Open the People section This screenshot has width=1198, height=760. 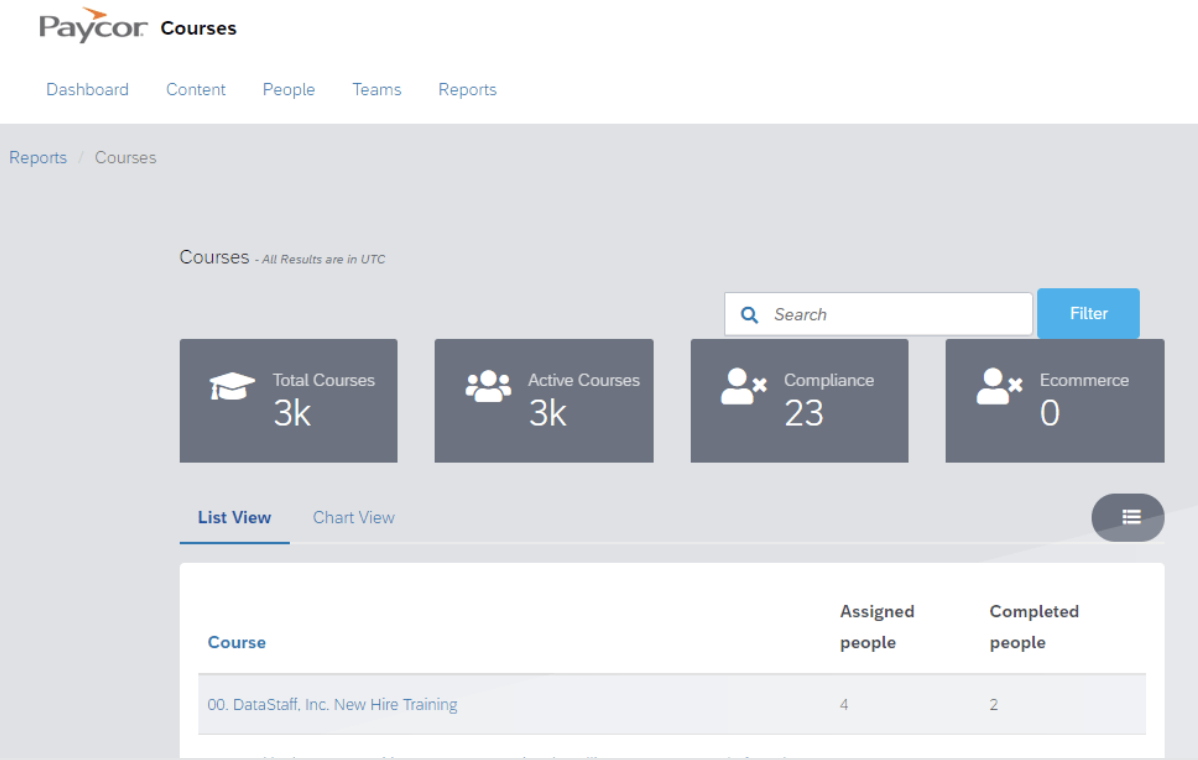click(288, 89)
